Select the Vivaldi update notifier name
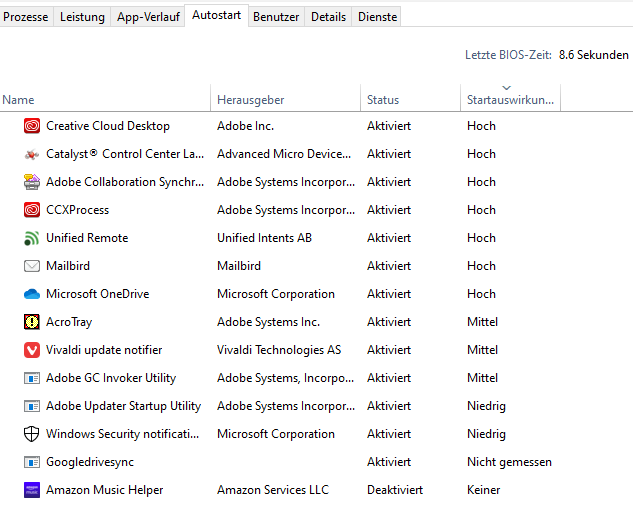The height and width of the screenshot is (509, 633). 104,350
